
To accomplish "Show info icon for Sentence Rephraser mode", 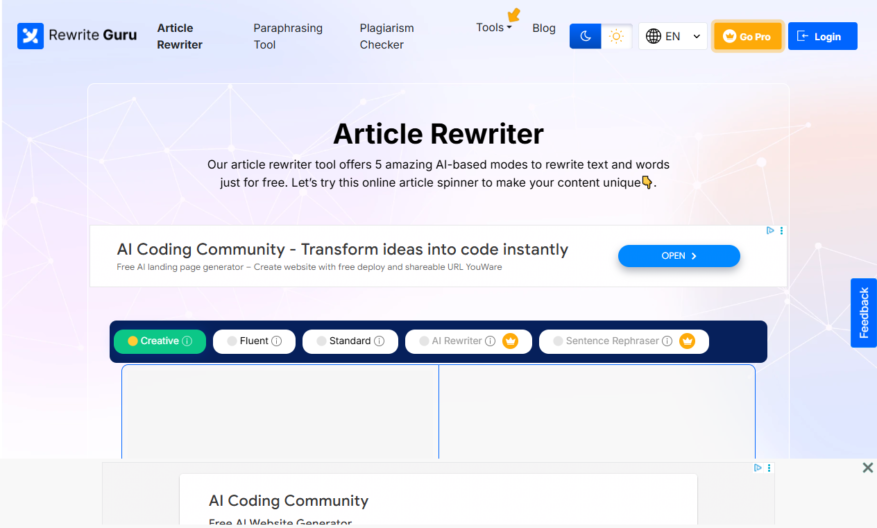I will coord(667,341).
